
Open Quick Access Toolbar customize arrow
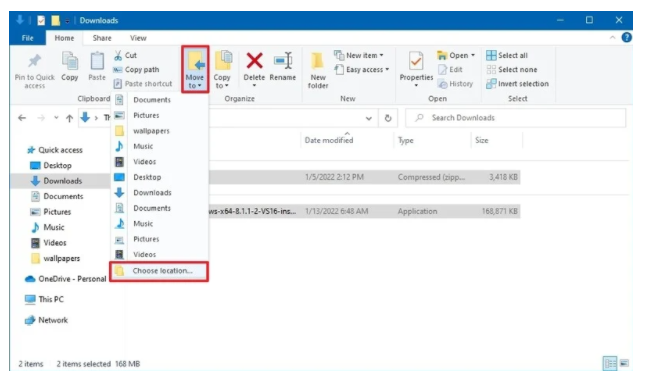(x=67, y=20)
